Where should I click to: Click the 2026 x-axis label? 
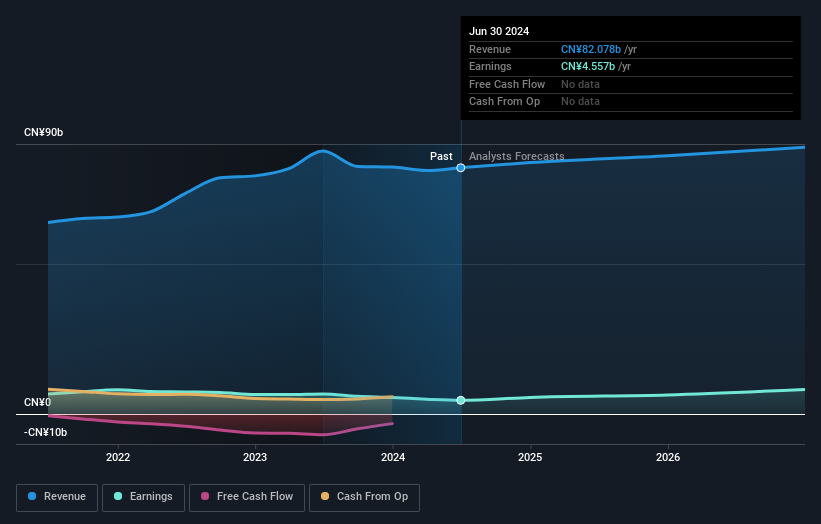click(668, 457)
